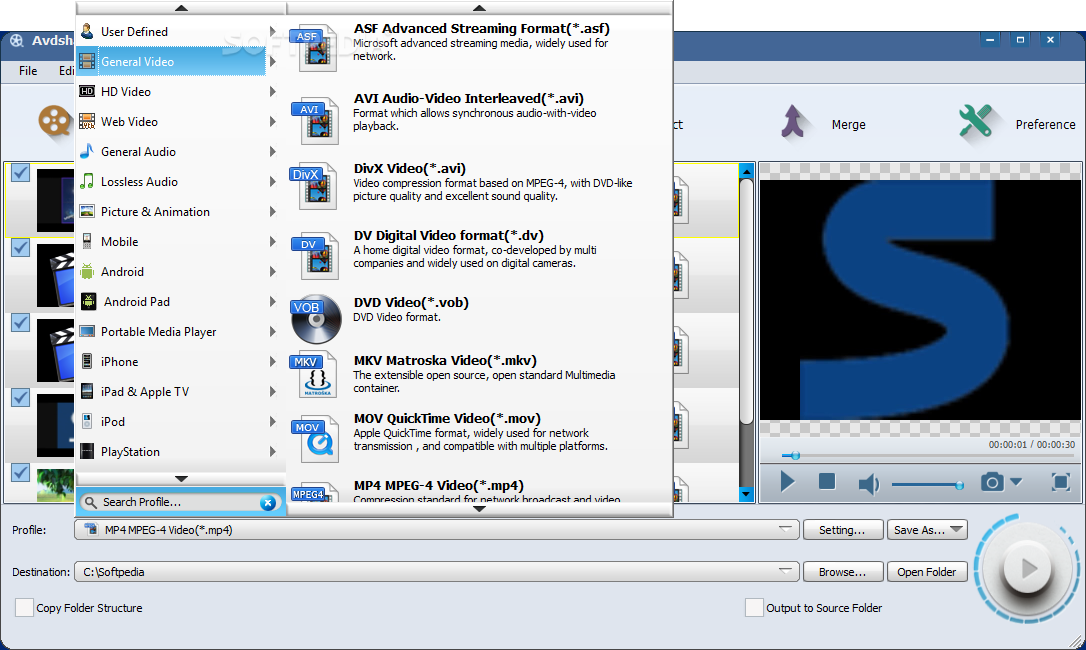Enable Output to Source Folder

pos(754,608)
